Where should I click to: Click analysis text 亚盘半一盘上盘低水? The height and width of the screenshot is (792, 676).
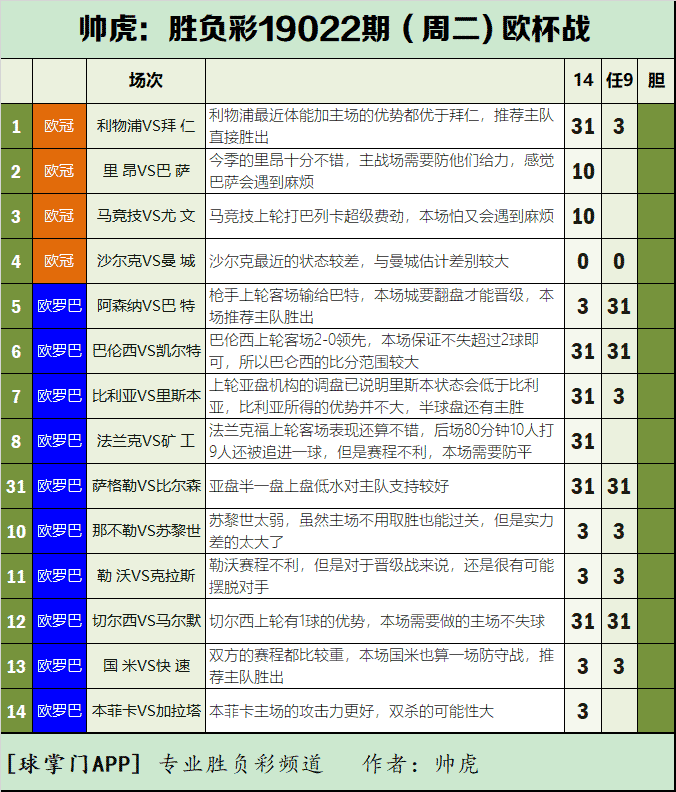[x=329, y=486]
